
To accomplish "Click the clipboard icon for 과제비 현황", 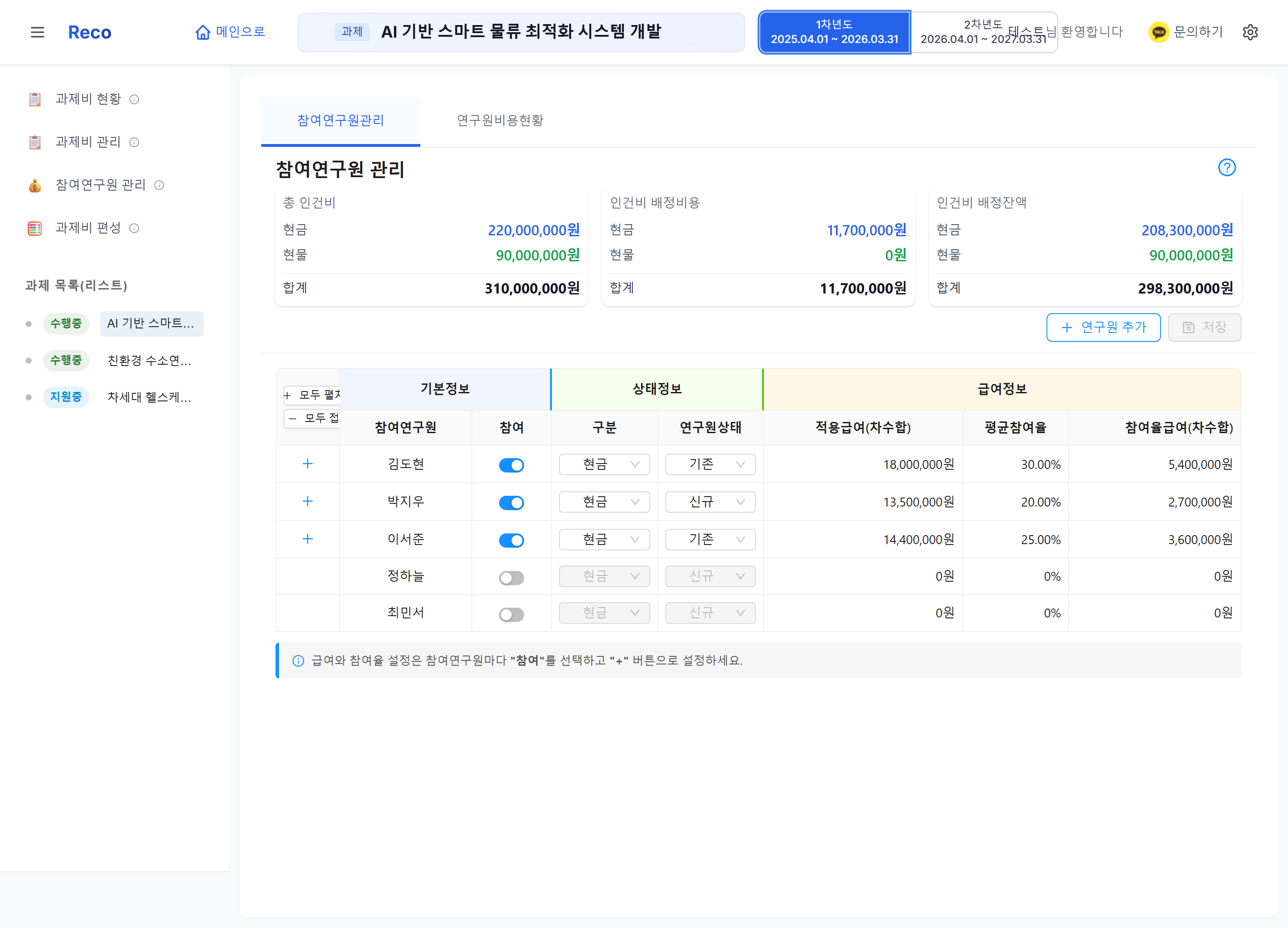I will click(x=35, y=99).
